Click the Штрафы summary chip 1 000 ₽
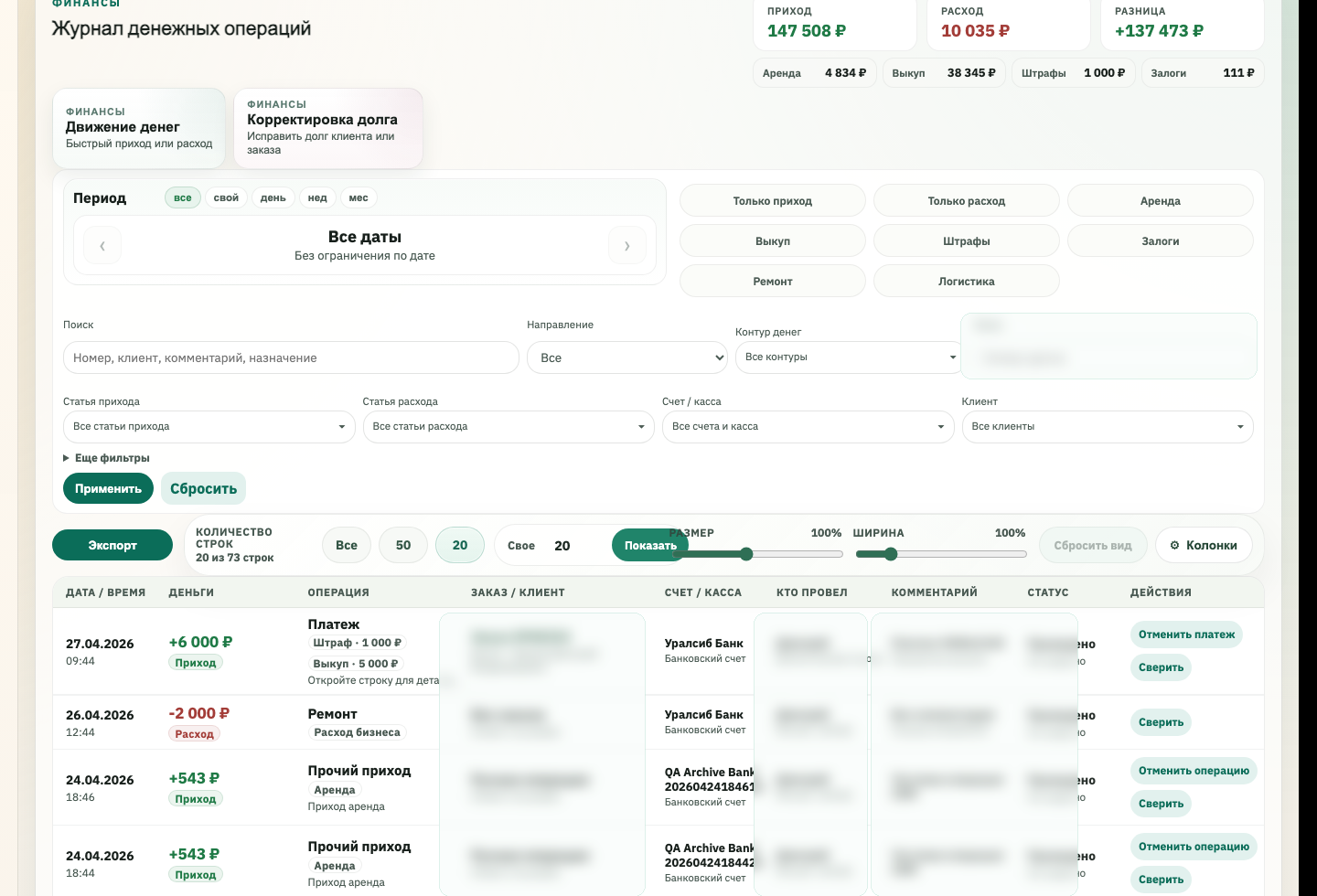 coord(1074,73)
